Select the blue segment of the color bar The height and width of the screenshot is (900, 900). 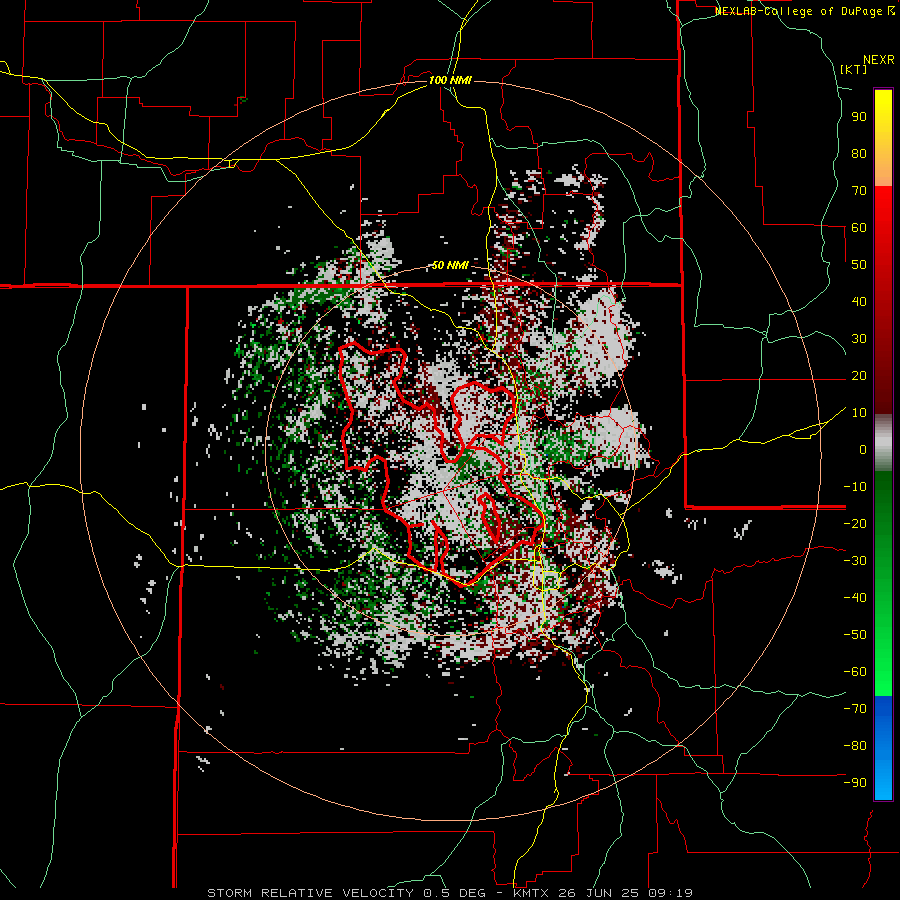tap(883, 748)
